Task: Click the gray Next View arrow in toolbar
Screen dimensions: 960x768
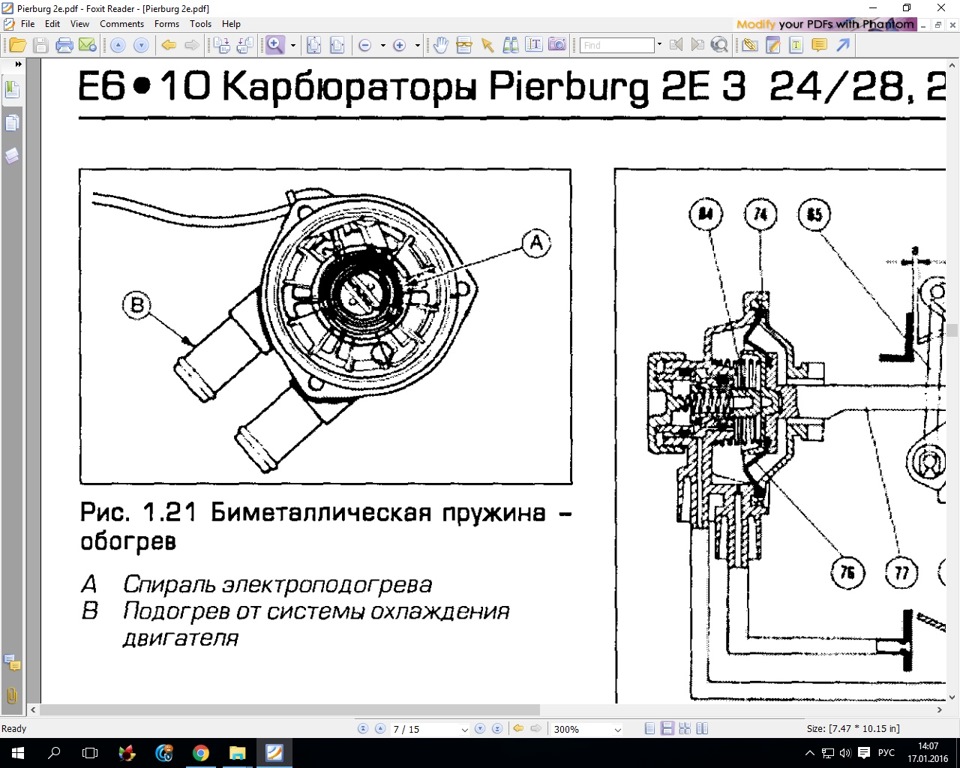Action: pyautogui.click(x=192, y=45)
